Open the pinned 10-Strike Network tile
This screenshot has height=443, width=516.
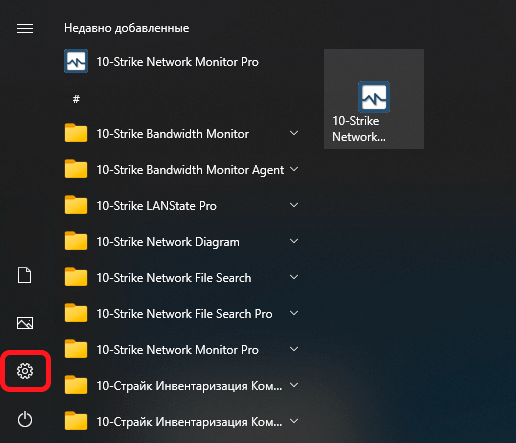point(374,99)
